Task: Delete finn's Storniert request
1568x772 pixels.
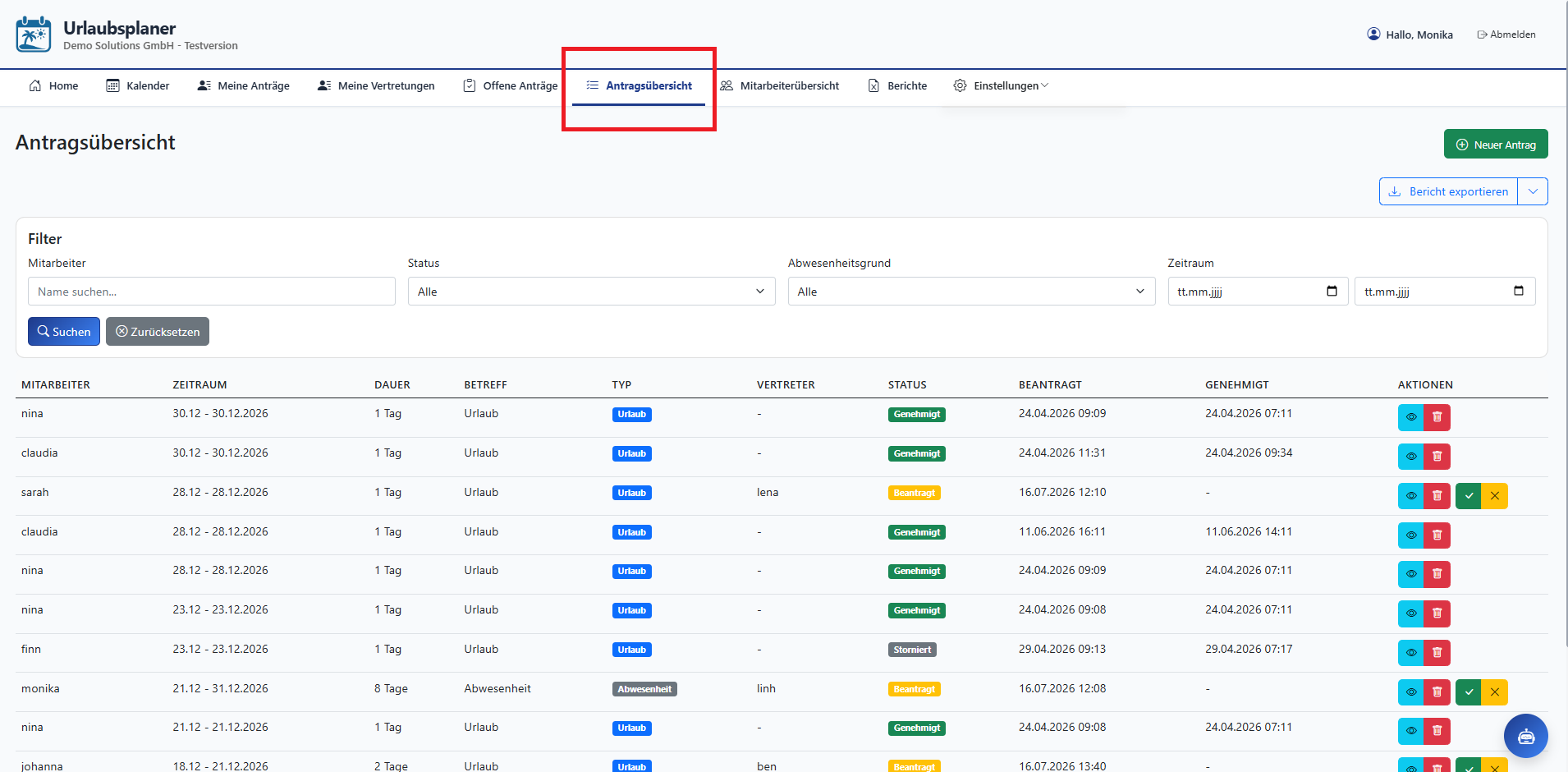Action: click(1437, 653)
